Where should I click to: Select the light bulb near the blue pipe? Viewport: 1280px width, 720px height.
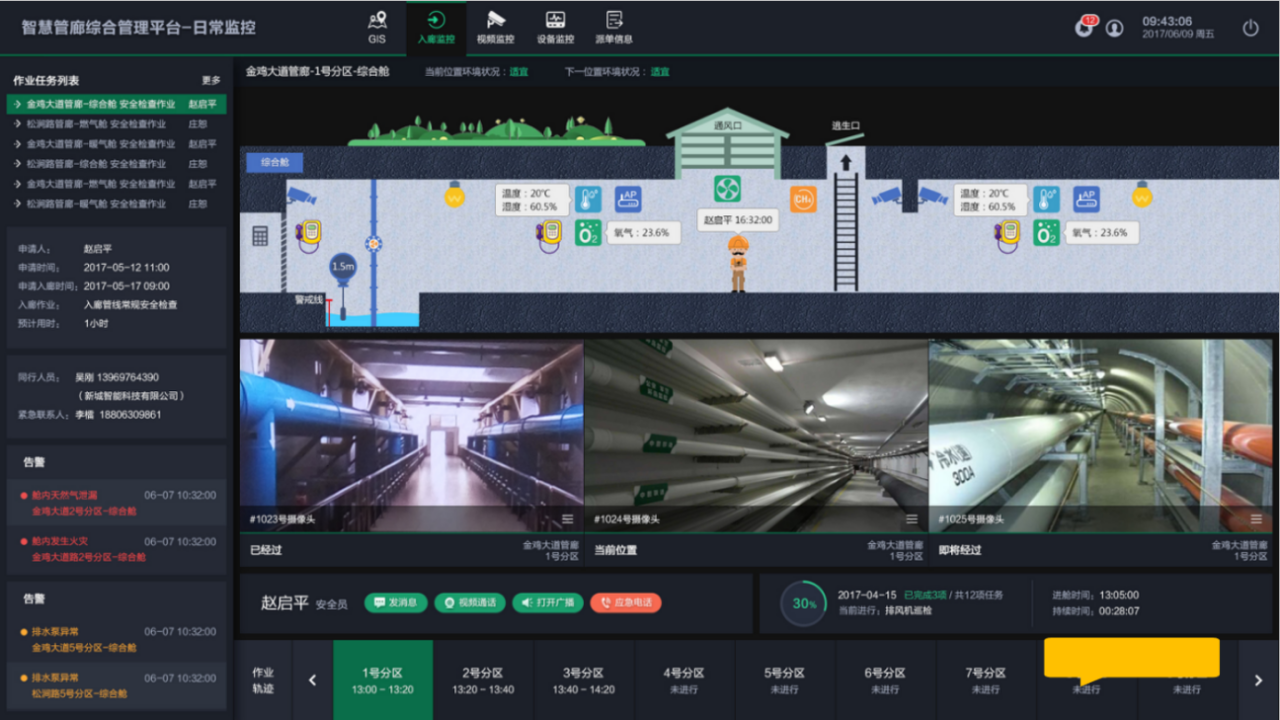point(455,193)
